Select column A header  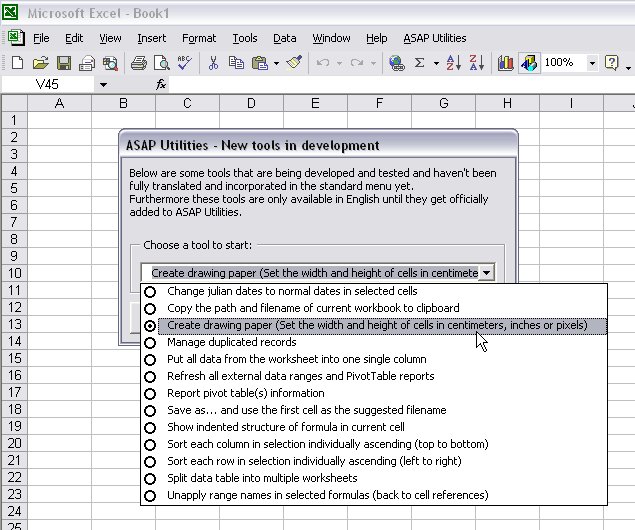point(60,103)
